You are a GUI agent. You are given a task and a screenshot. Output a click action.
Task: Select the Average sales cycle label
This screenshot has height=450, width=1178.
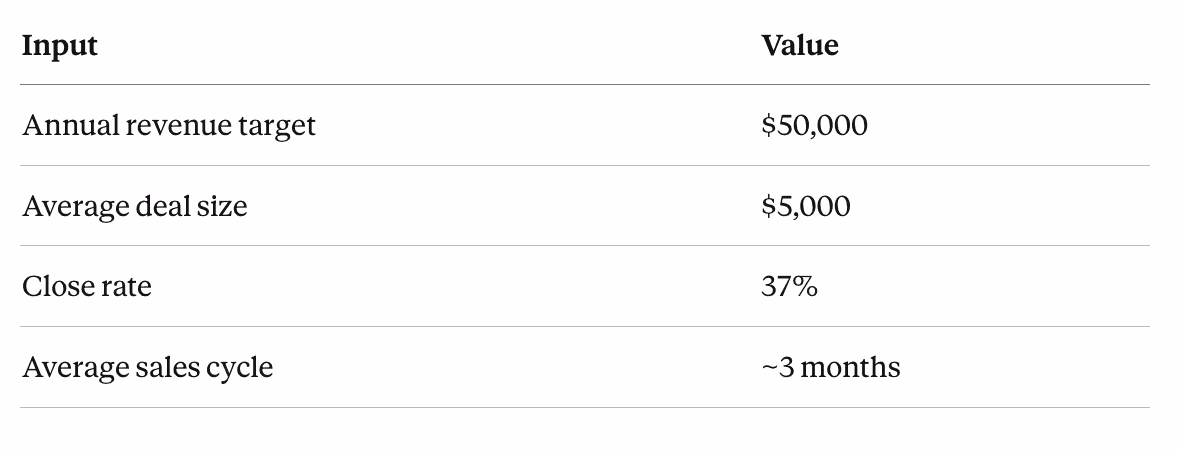[x=147, y=367]
